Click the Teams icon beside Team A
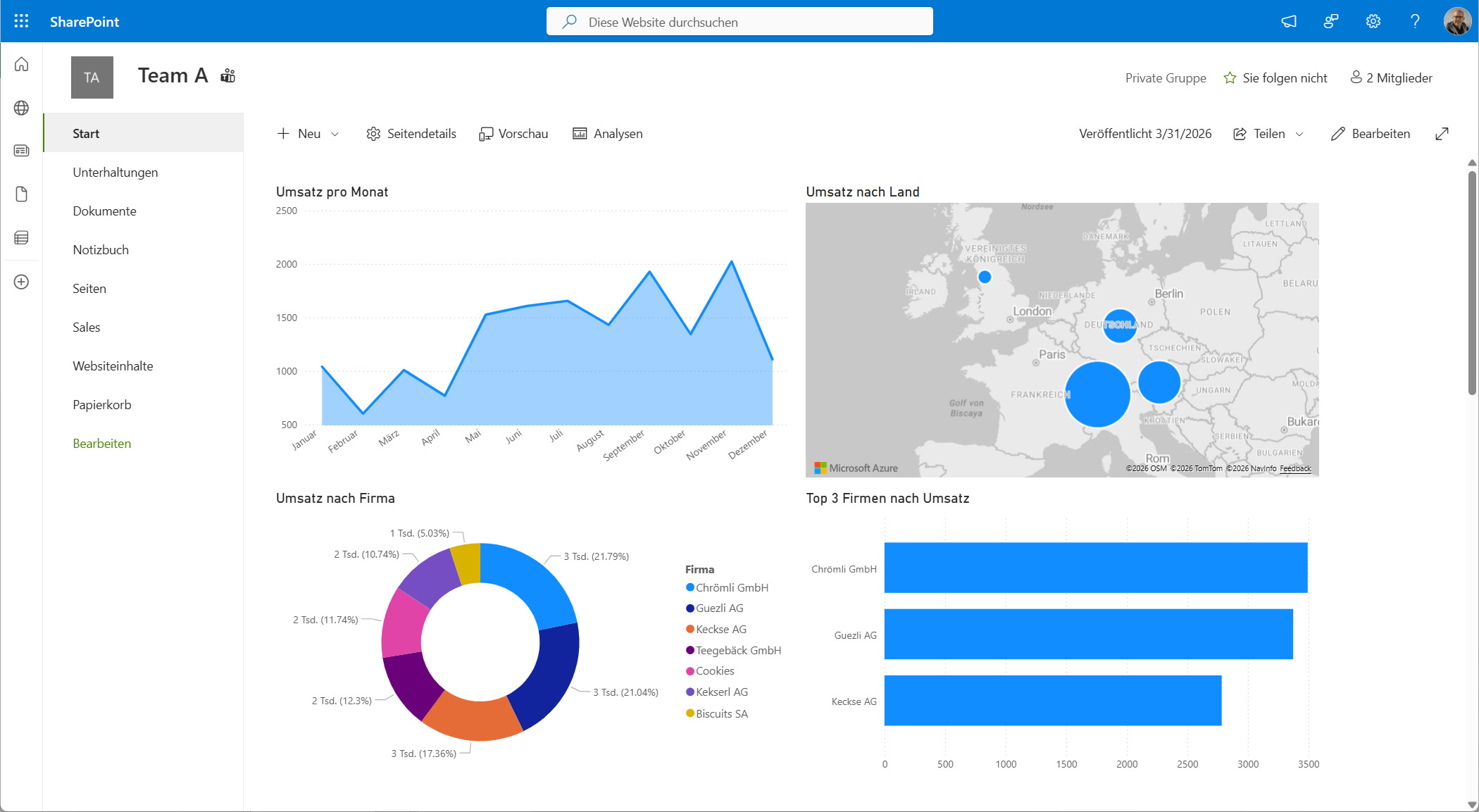 [227, 76]
